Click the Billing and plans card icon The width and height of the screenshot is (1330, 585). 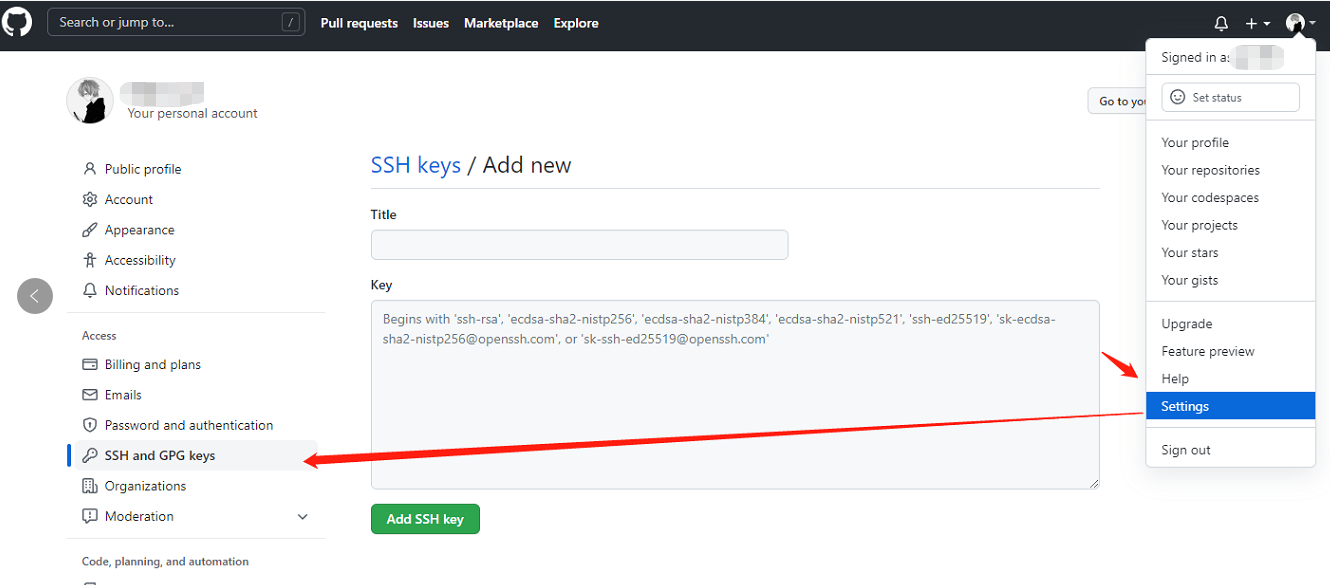pyautogui.click(x=90, y=364)
